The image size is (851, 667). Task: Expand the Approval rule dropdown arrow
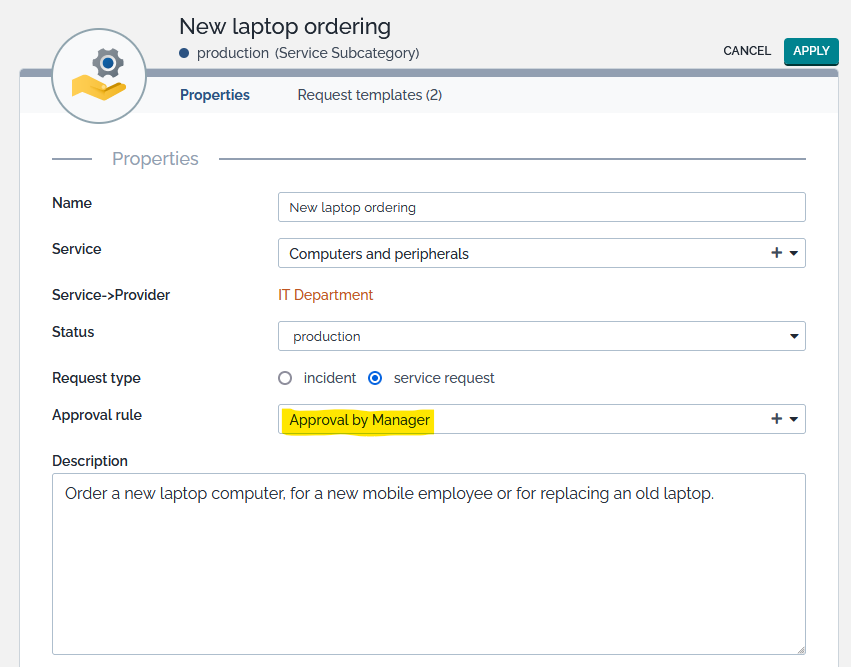point(794,419)
